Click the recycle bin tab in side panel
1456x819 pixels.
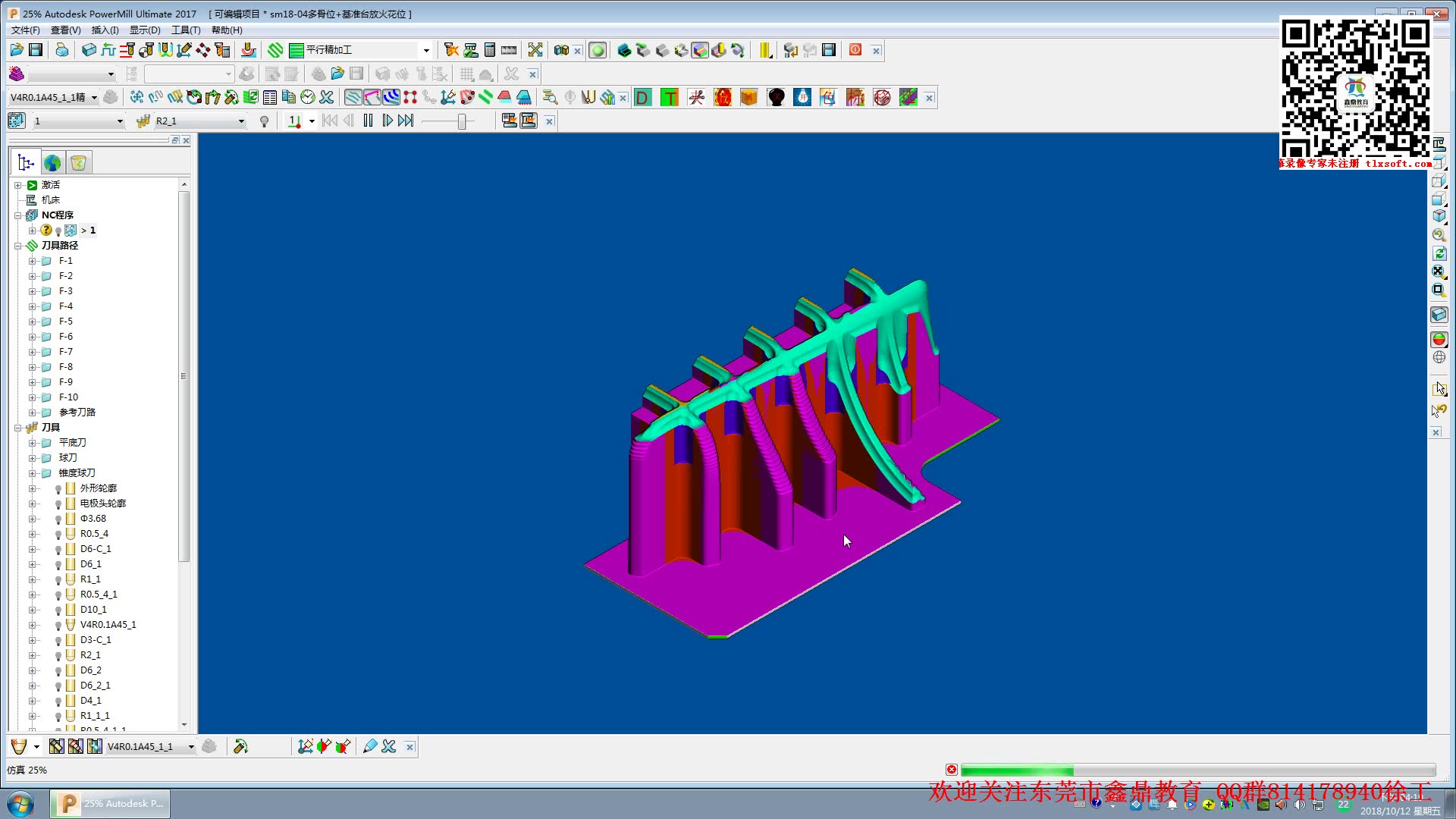tap(78, 163)
